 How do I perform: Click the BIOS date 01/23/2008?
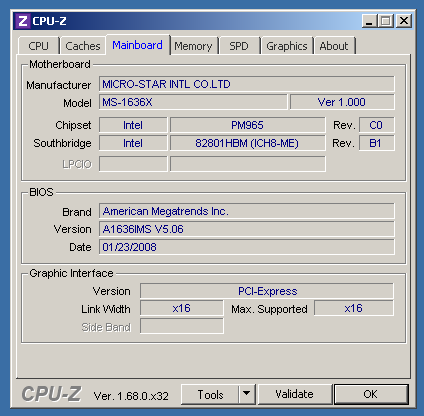(247, 247)
